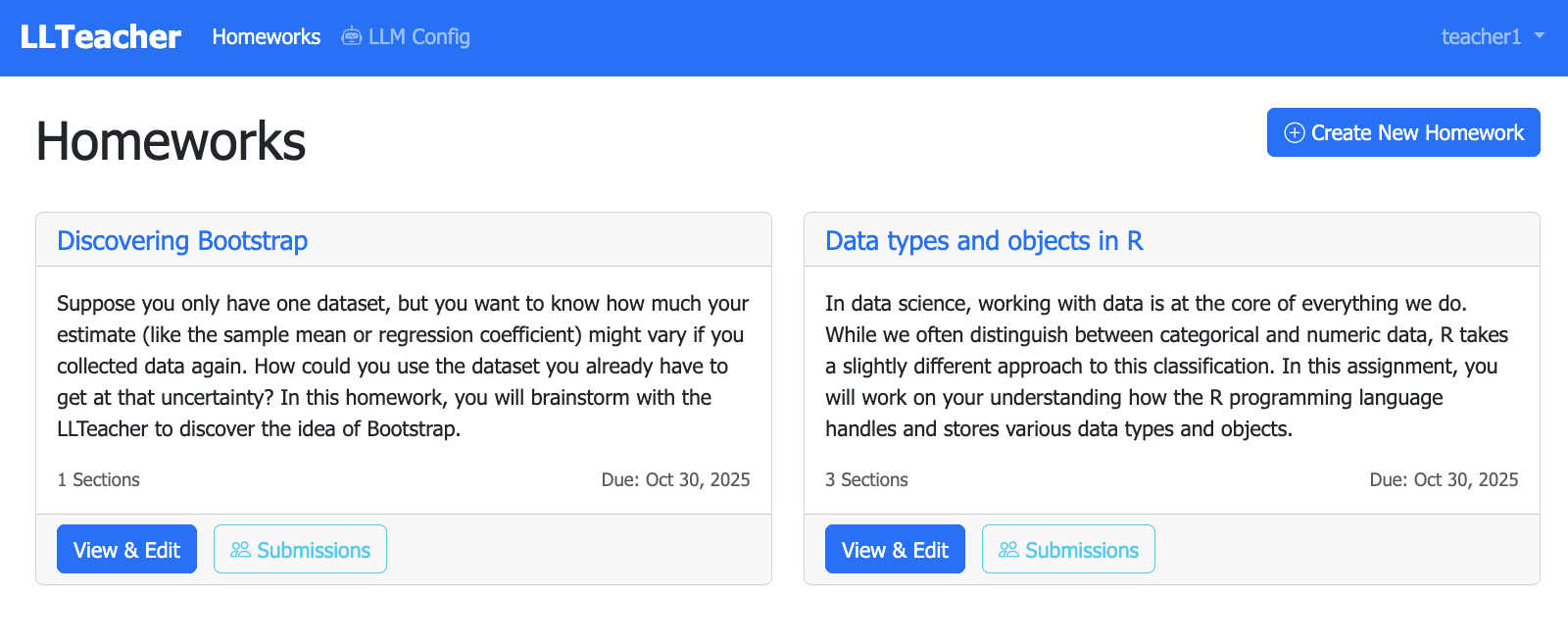
Task: Open the LLM Config nav item
Action: (x=418, y=37)
